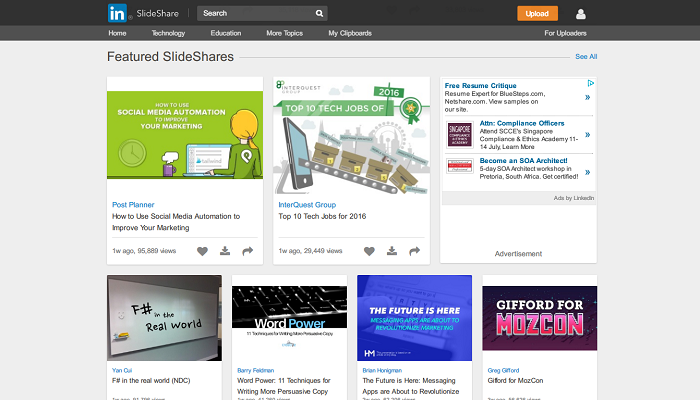Open the Technology topic
Viewport: 700px width, 400px height.
pos(168,33)
